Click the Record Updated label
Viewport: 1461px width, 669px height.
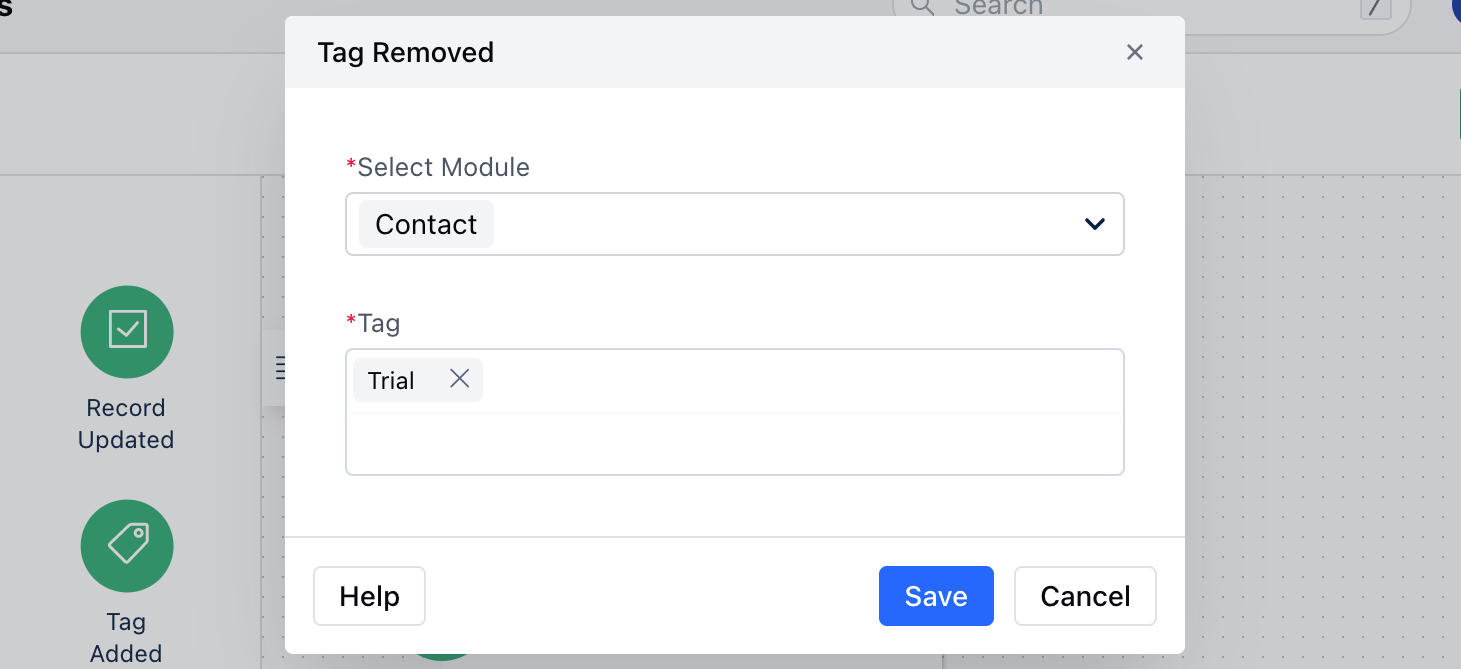(126, 424)
